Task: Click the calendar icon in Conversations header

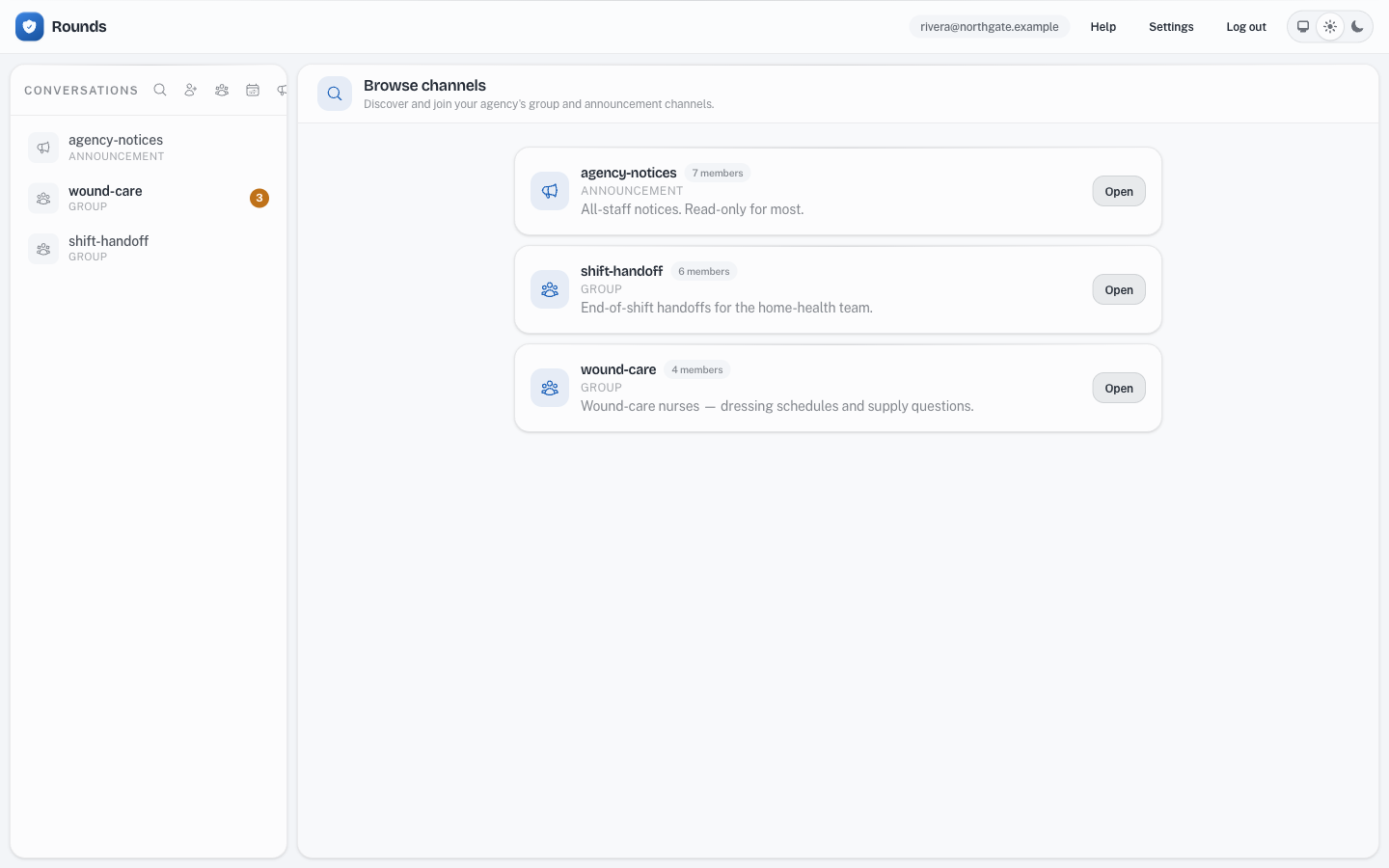Action: pos(253,90)
